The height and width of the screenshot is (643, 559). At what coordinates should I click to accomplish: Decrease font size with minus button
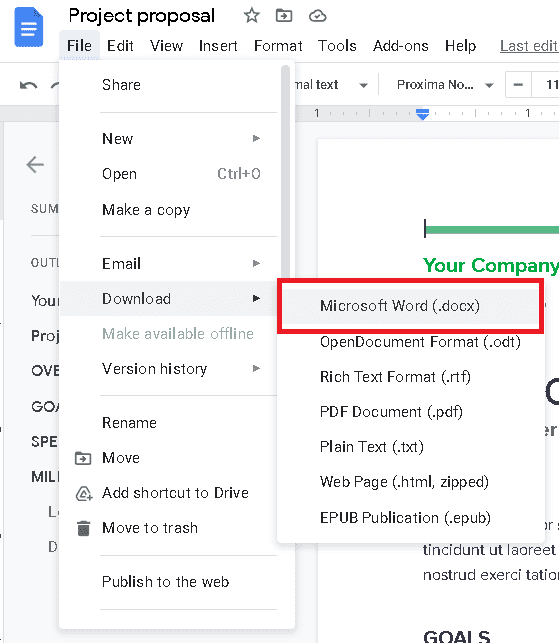coord(518,85)
